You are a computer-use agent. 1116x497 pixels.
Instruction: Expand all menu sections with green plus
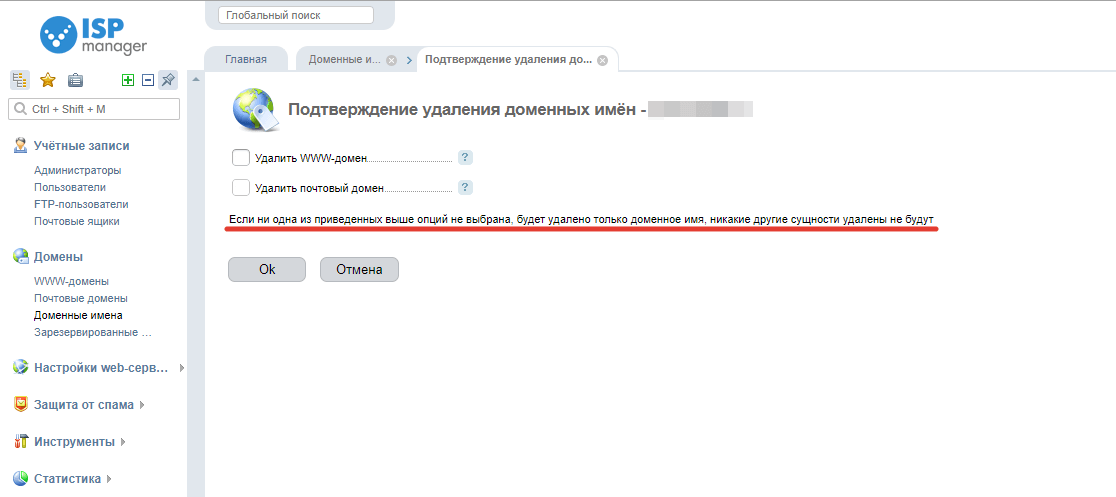point(128,80)
